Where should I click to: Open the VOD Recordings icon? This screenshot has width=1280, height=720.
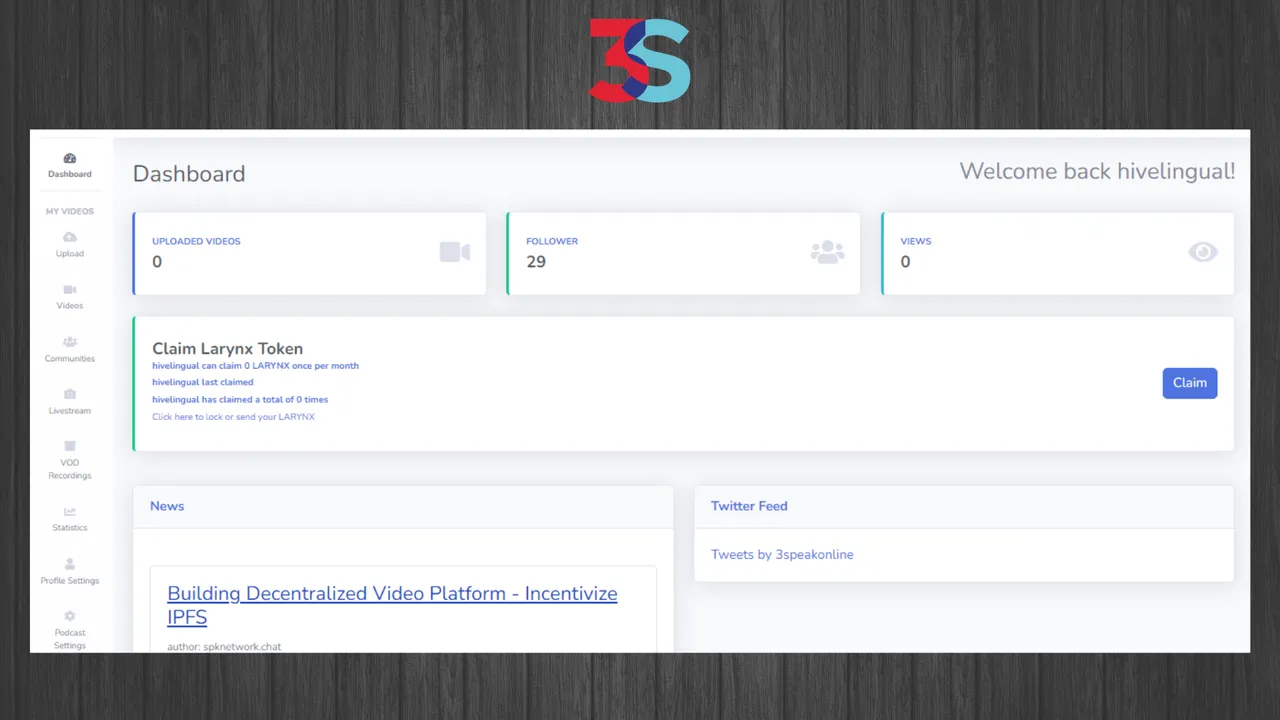[70, 446]
